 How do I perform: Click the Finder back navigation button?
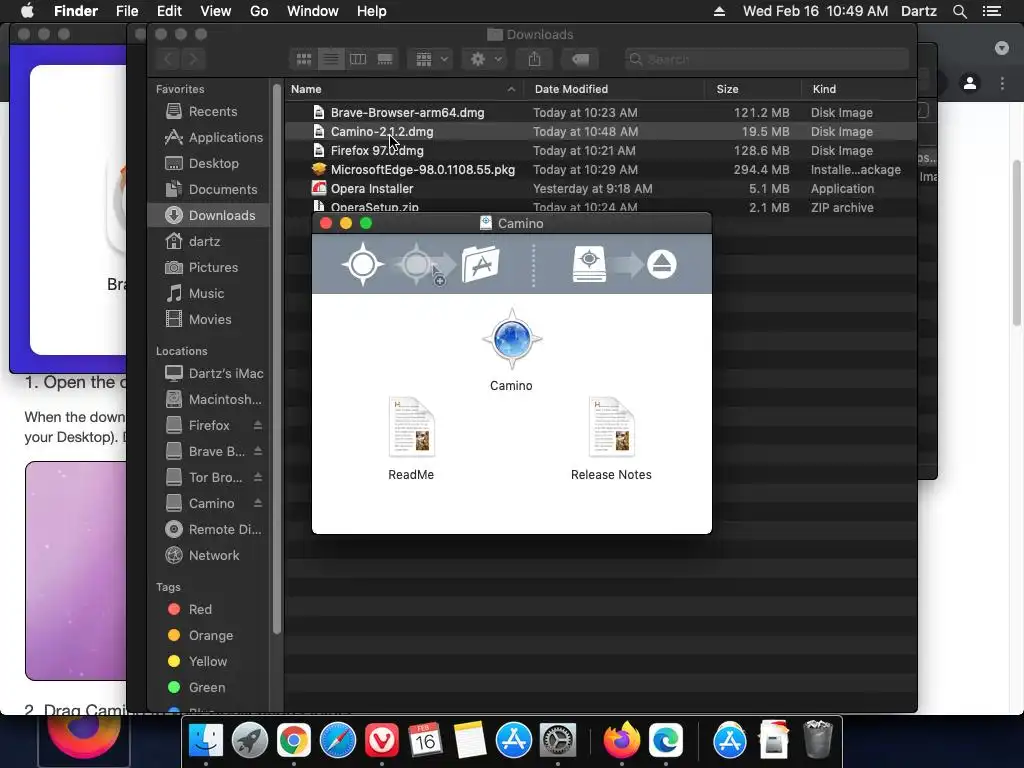tap(168, 59)
